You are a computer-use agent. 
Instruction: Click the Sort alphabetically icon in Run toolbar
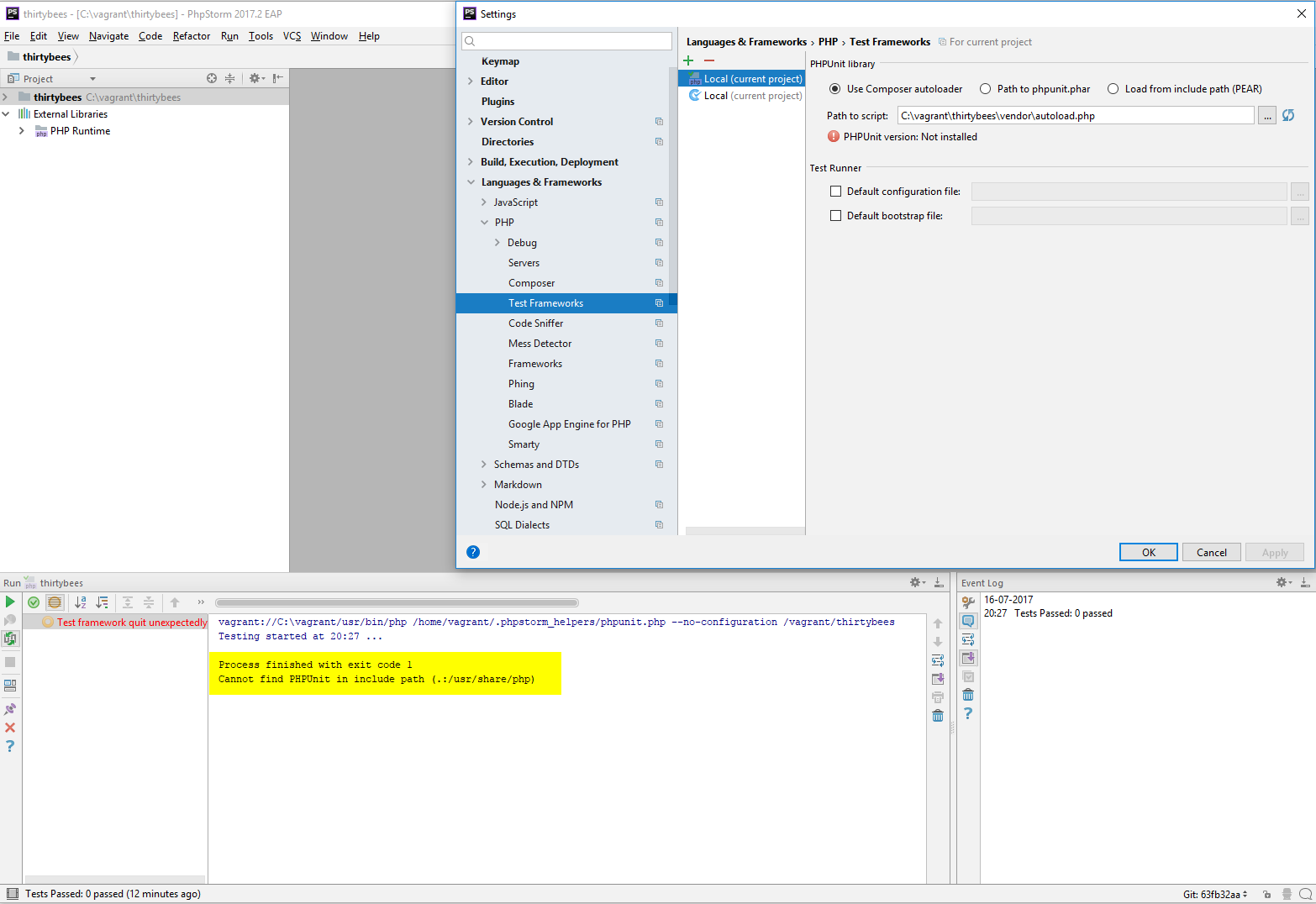pos(81,602)
